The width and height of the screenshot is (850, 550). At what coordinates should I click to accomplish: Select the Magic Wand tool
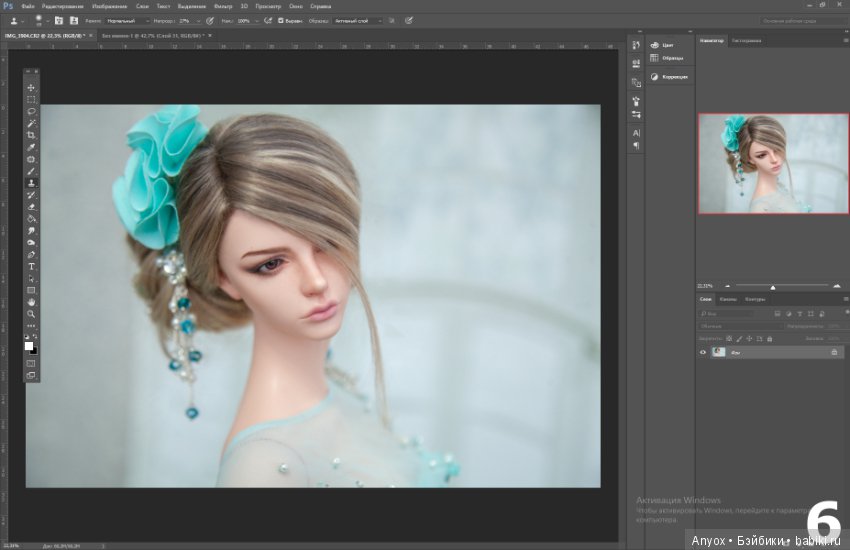pos(31,124)
